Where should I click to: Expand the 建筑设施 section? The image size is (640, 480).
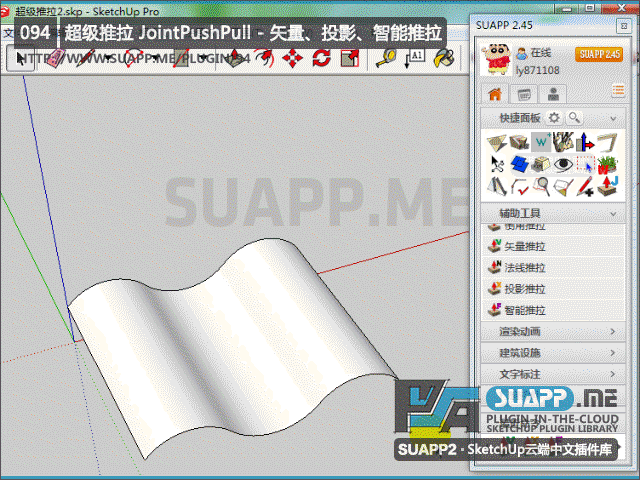tap(553, 353)
